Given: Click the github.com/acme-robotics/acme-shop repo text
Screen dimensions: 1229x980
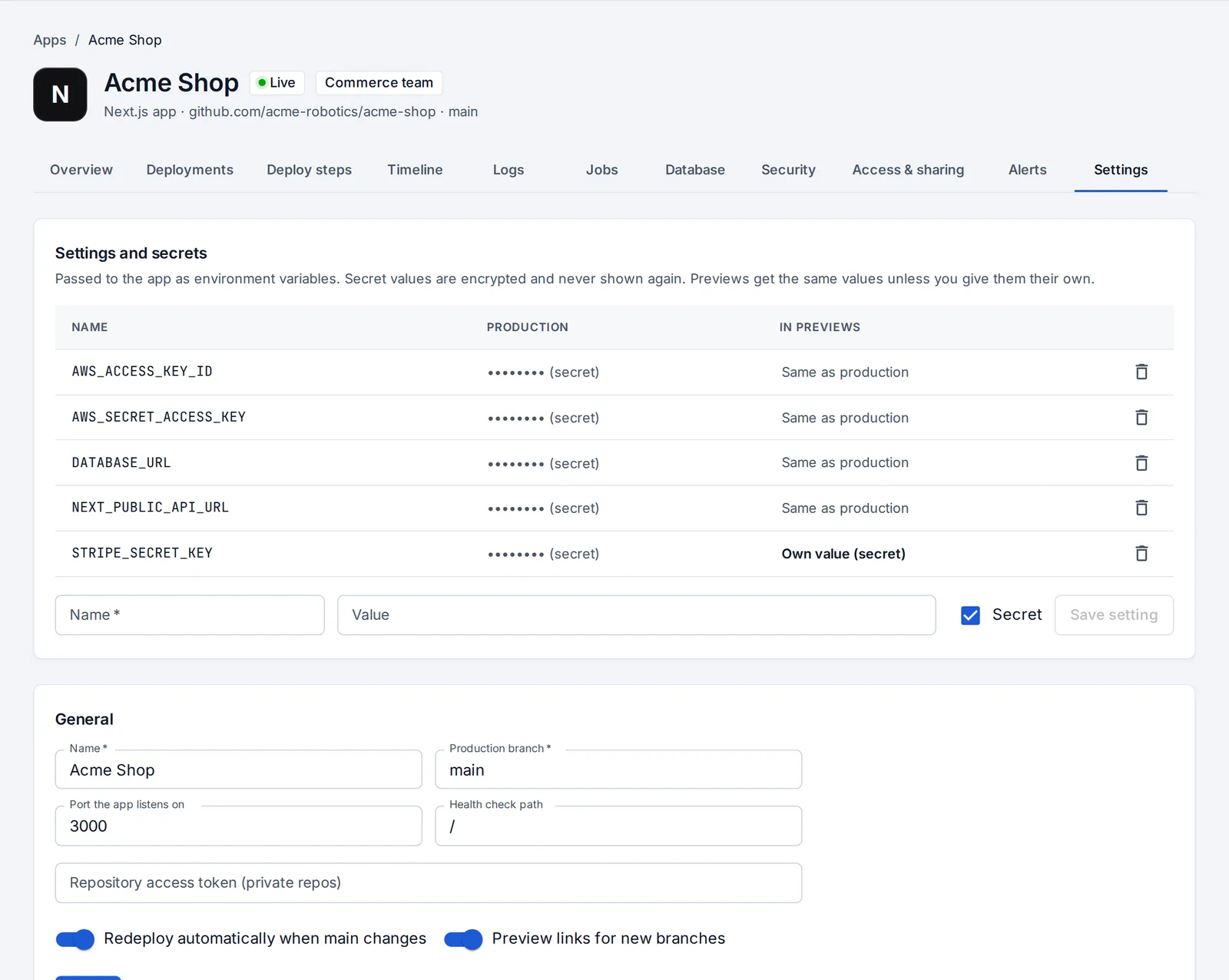Looking at the screenshot, I should coord(313,111).
